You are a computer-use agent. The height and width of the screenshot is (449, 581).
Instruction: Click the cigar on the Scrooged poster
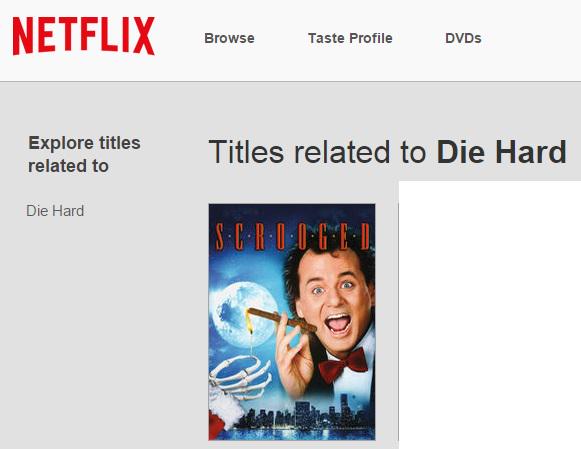coord(282,320)
